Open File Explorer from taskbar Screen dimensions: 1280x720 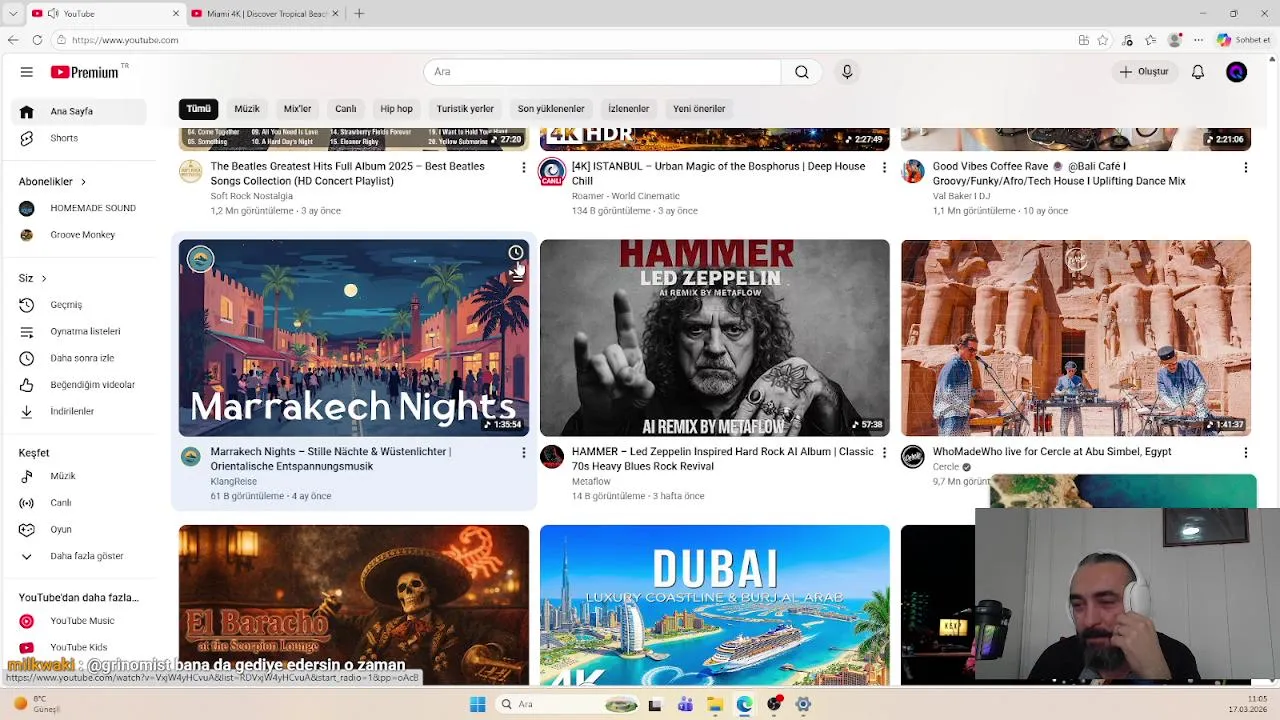[715, 705]
